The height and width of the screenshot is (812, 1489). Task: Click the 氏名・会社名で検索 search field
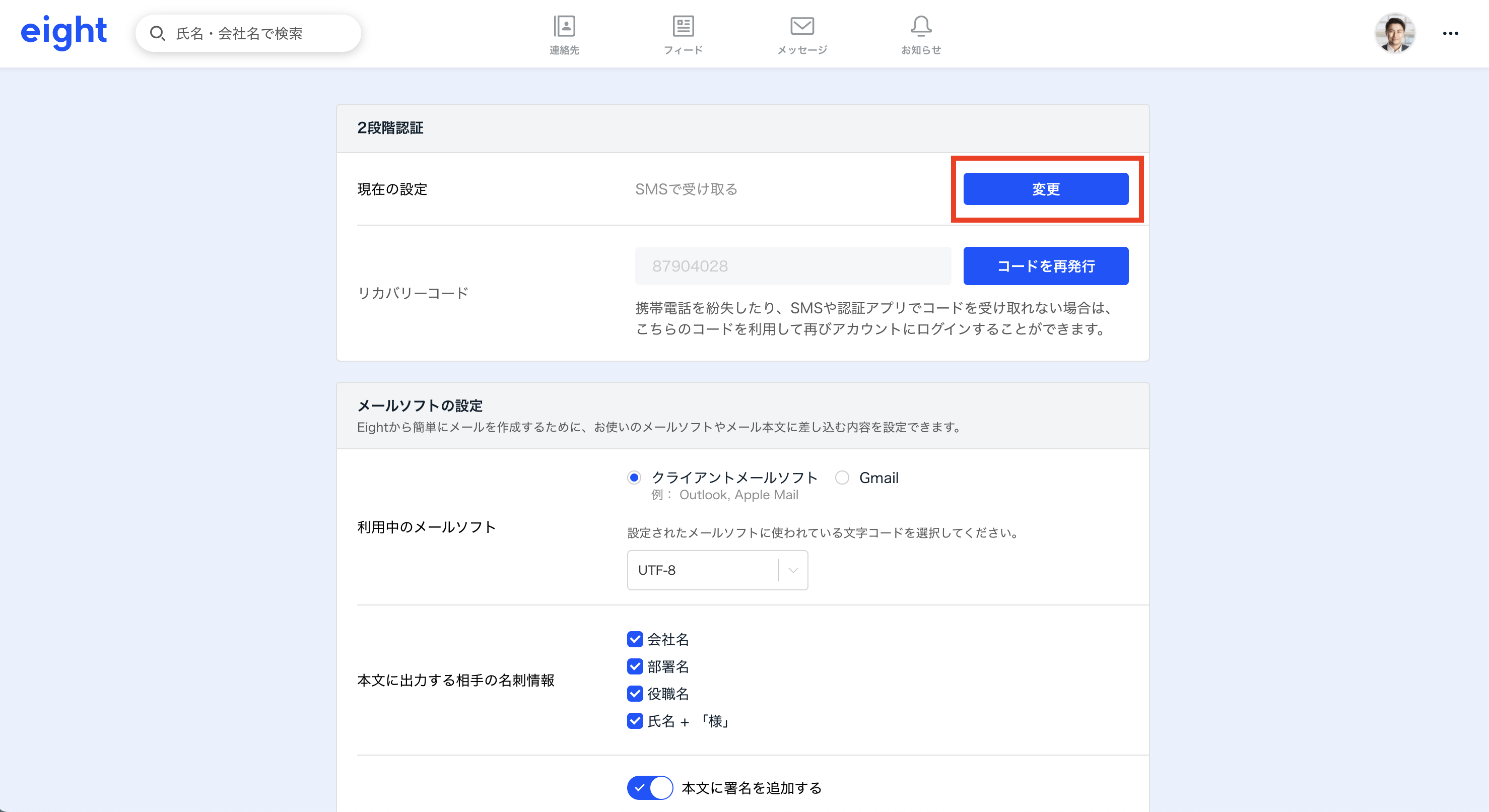[x=248, y=33]
